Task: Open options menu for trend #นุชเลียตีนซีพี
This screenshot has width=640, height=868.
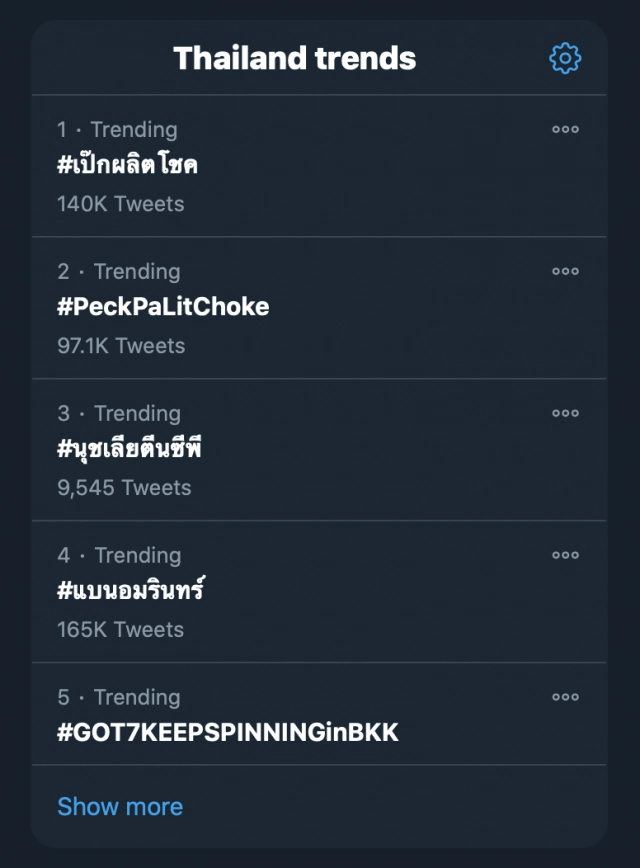Action: (565, 413)
